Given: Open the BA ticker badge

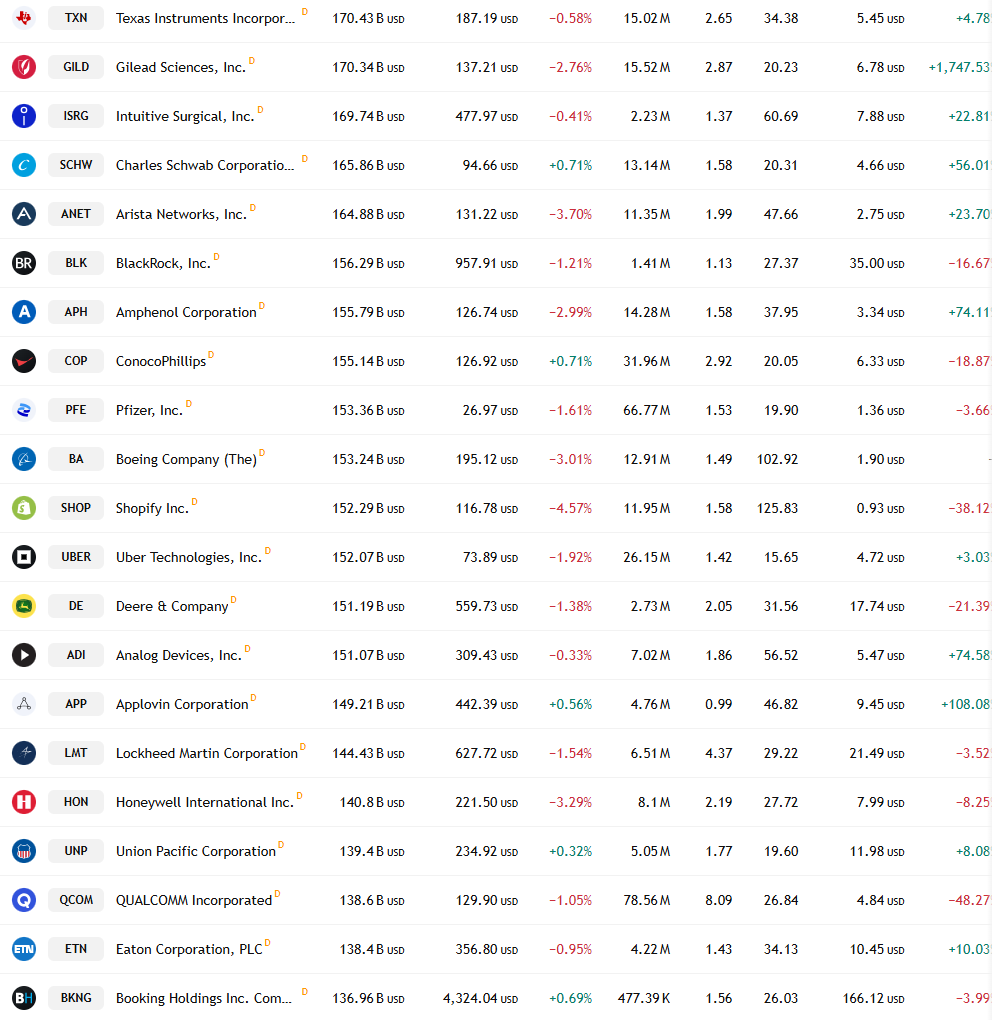Looking at the screenshot, I should (x=76, y=459).
